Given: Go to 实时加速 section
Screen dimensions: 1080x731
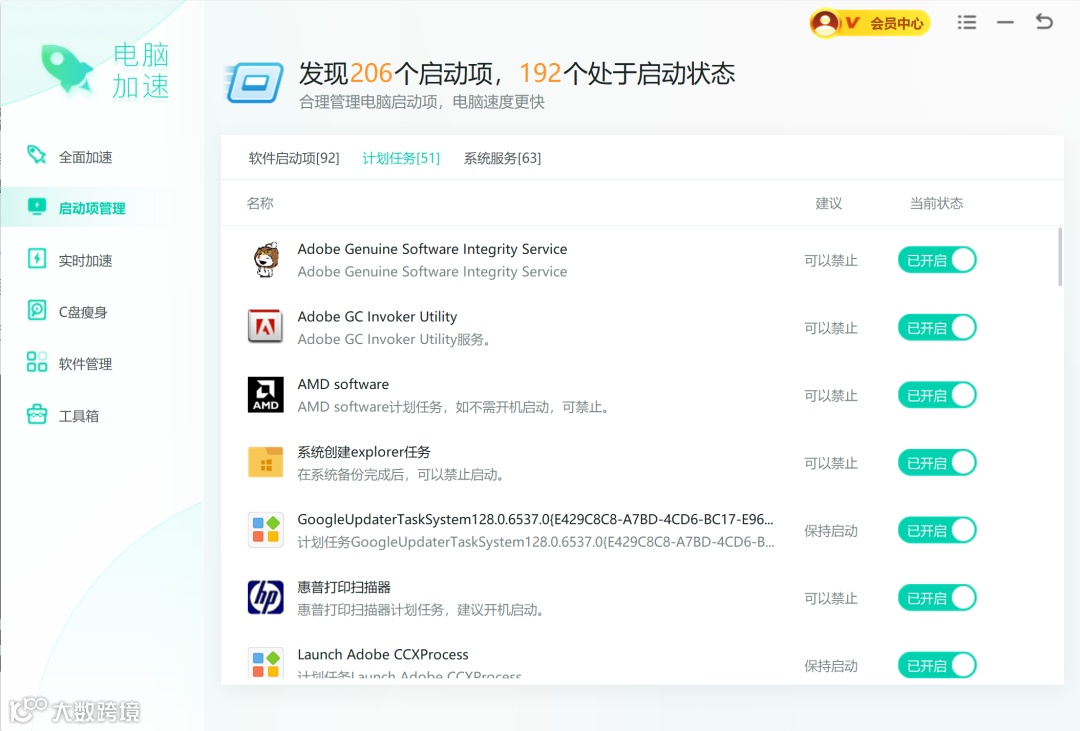Looking at the screenshot, I should pos(85,260).
